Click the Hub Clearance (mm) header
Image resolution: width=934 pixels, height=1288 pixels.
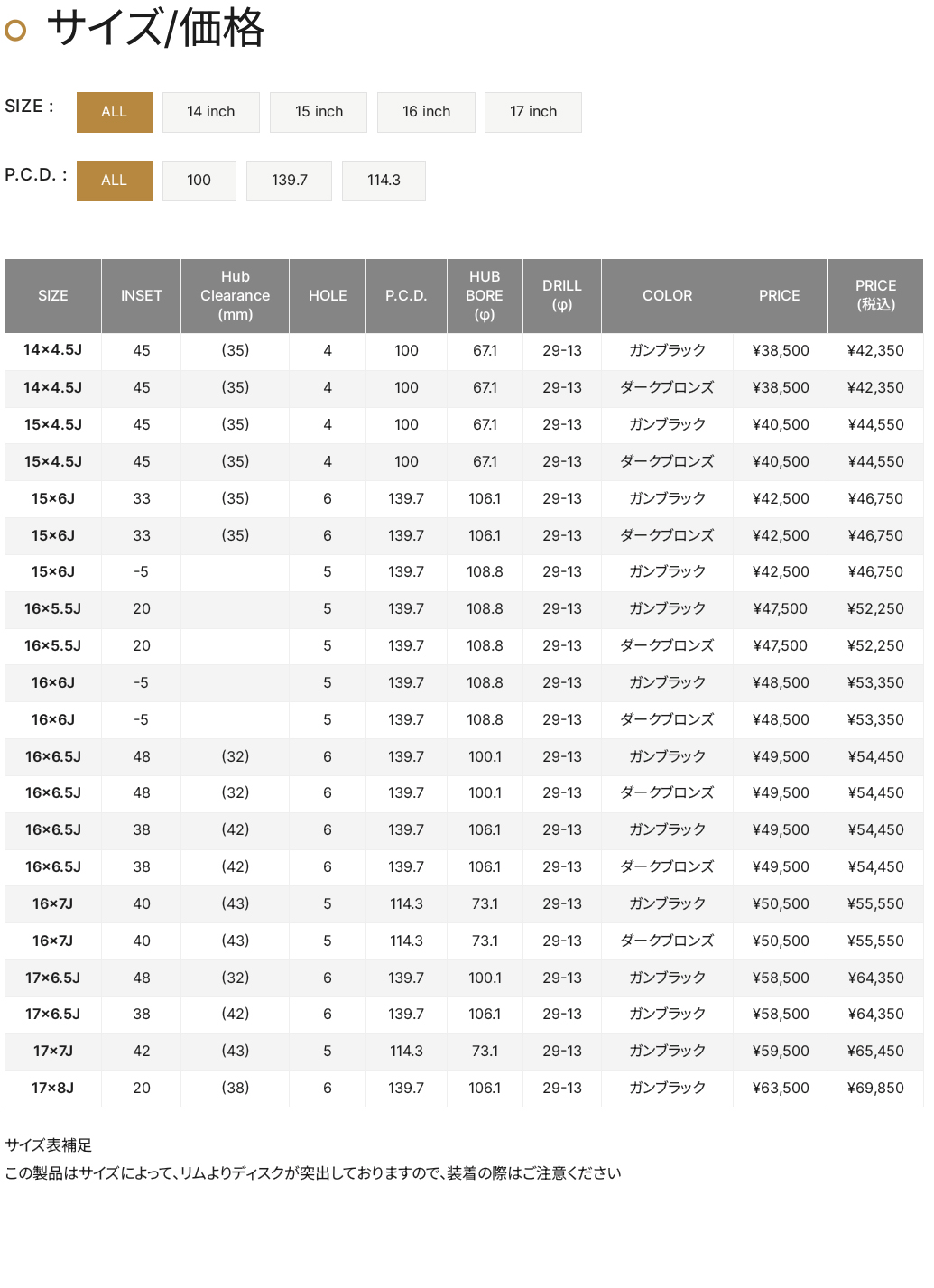(235, 296)
